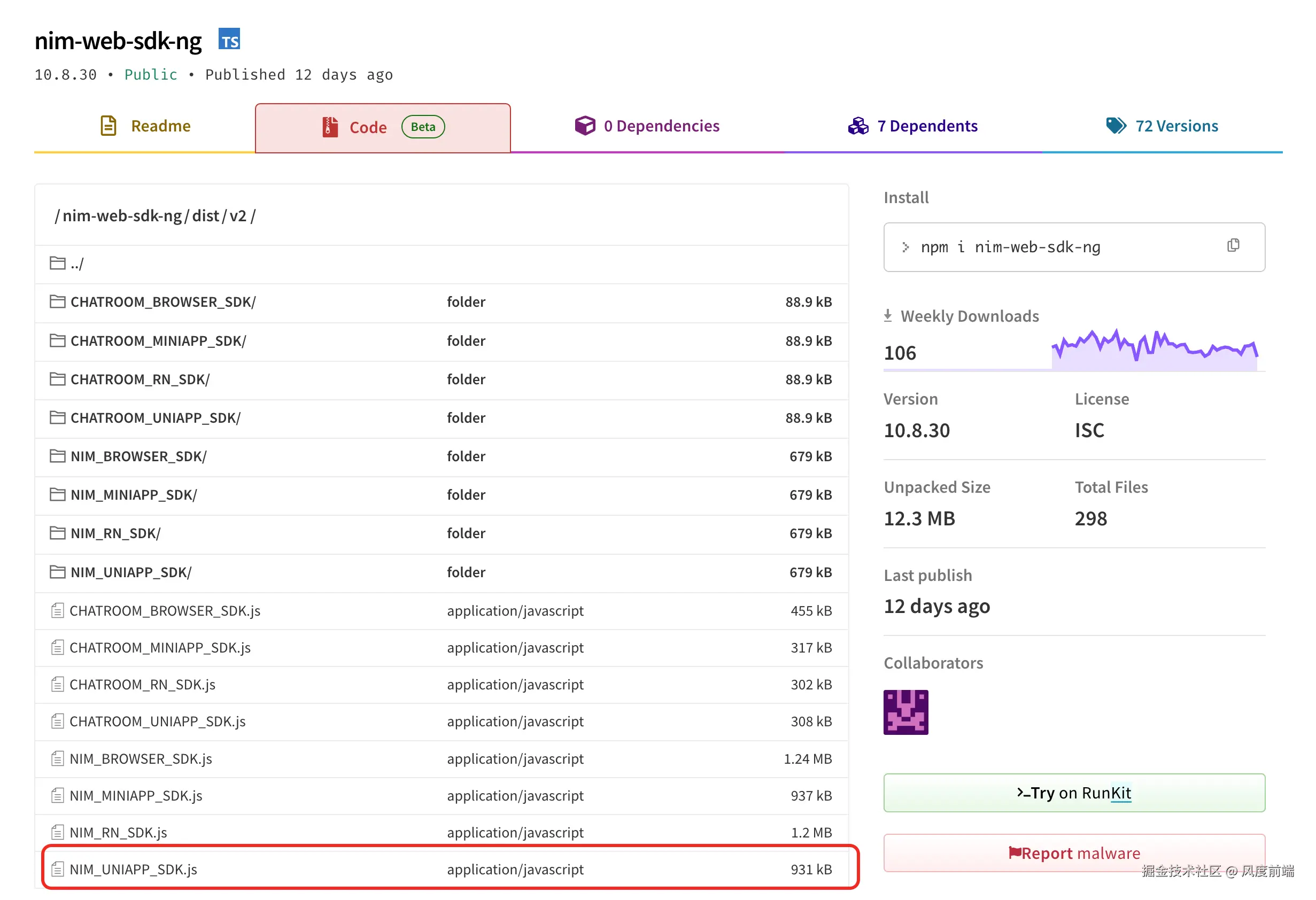
Task: Click the TypeScript TS badge icon
Action: [229, 39]
